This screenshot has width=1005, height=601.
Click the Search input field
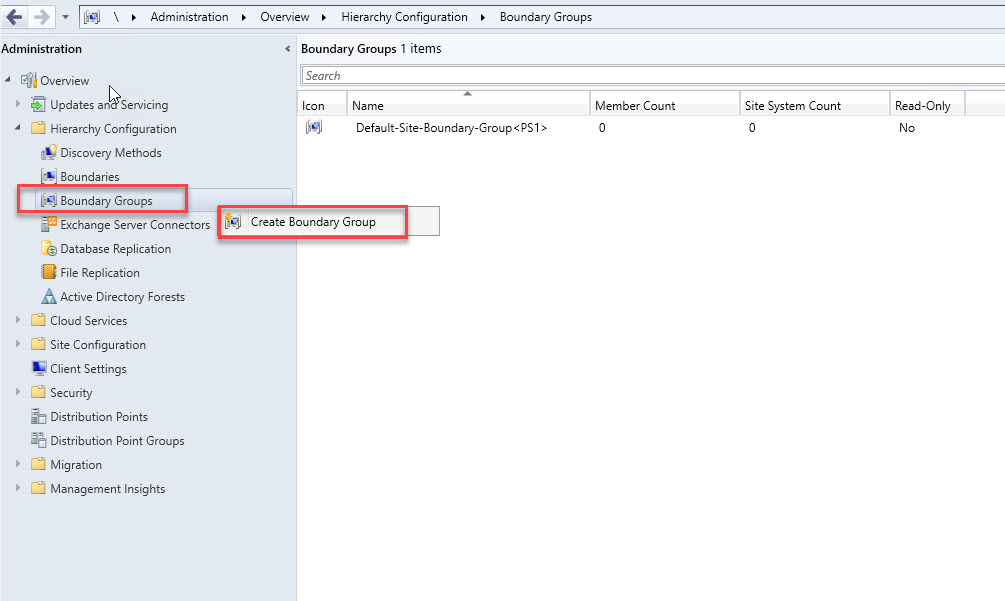pos(650,76)
